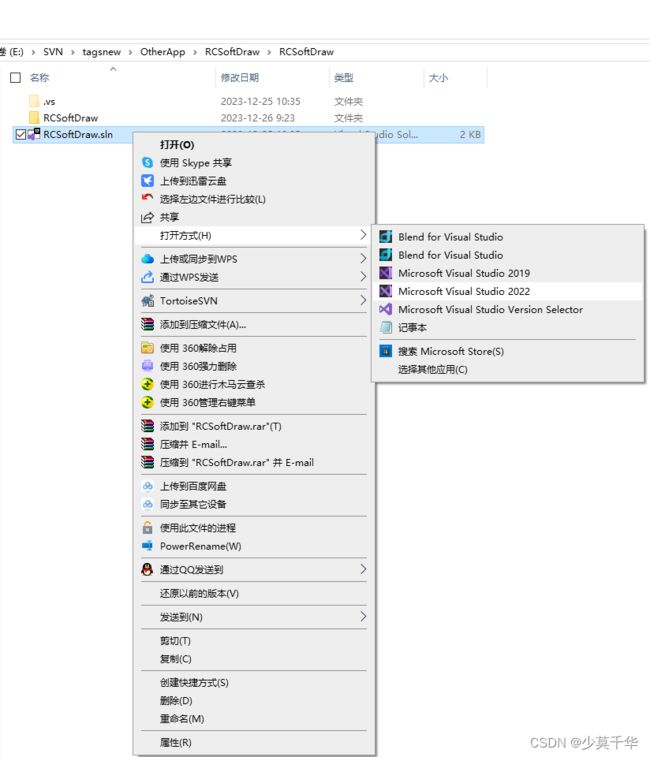Click the 360 force delete icon
The width and height of the screenshot is (650, 757).
click(x=147, y=366)
